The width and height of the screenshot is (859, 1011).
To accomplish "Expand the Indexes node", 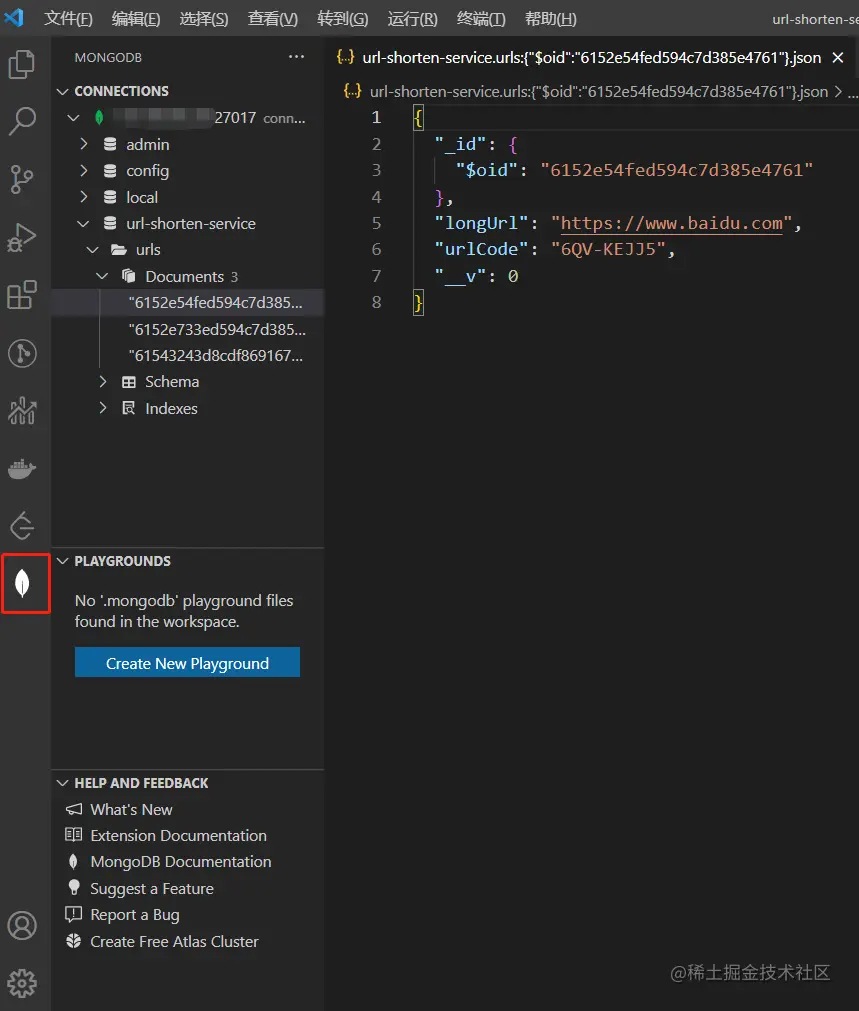I will 103,408.
